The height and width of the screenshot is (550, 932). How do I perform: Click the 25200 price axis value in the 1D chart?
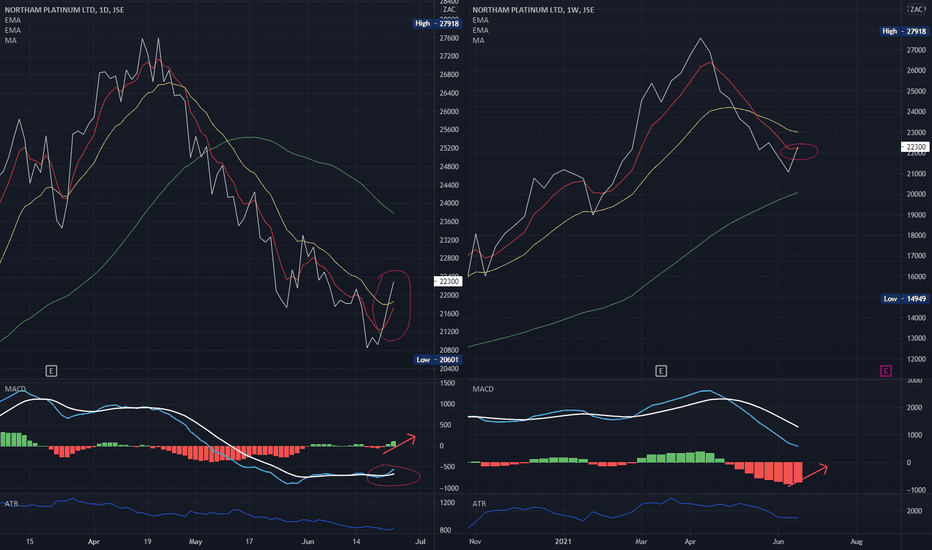(449, 148)
